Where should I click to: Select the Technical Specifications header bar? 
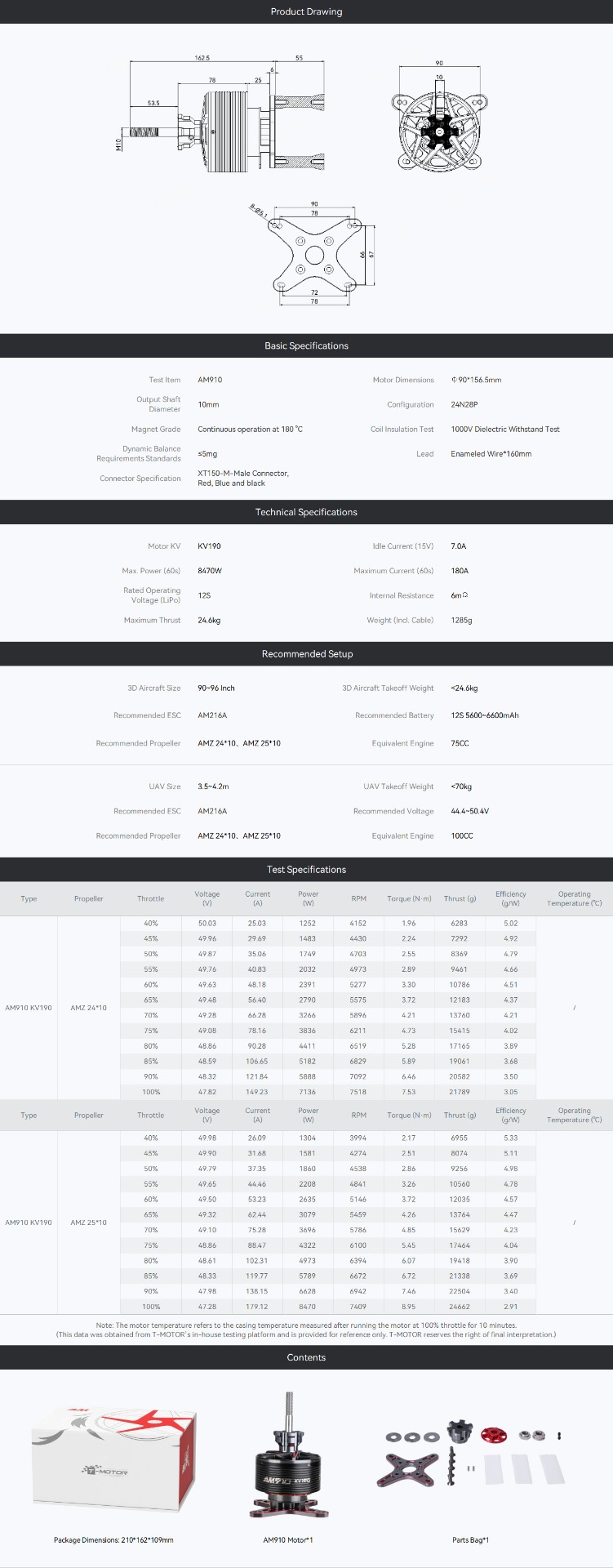[x=306, y=512]
